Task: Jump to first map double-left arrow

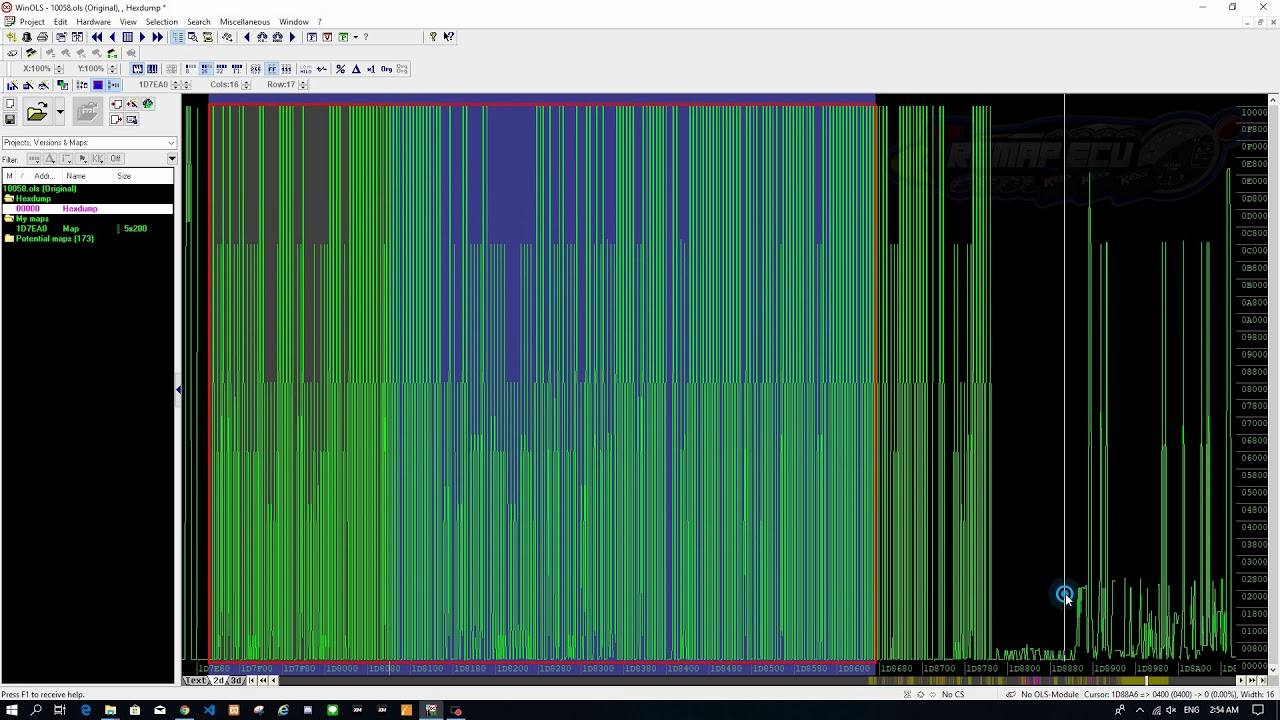Action: (97, 37)
